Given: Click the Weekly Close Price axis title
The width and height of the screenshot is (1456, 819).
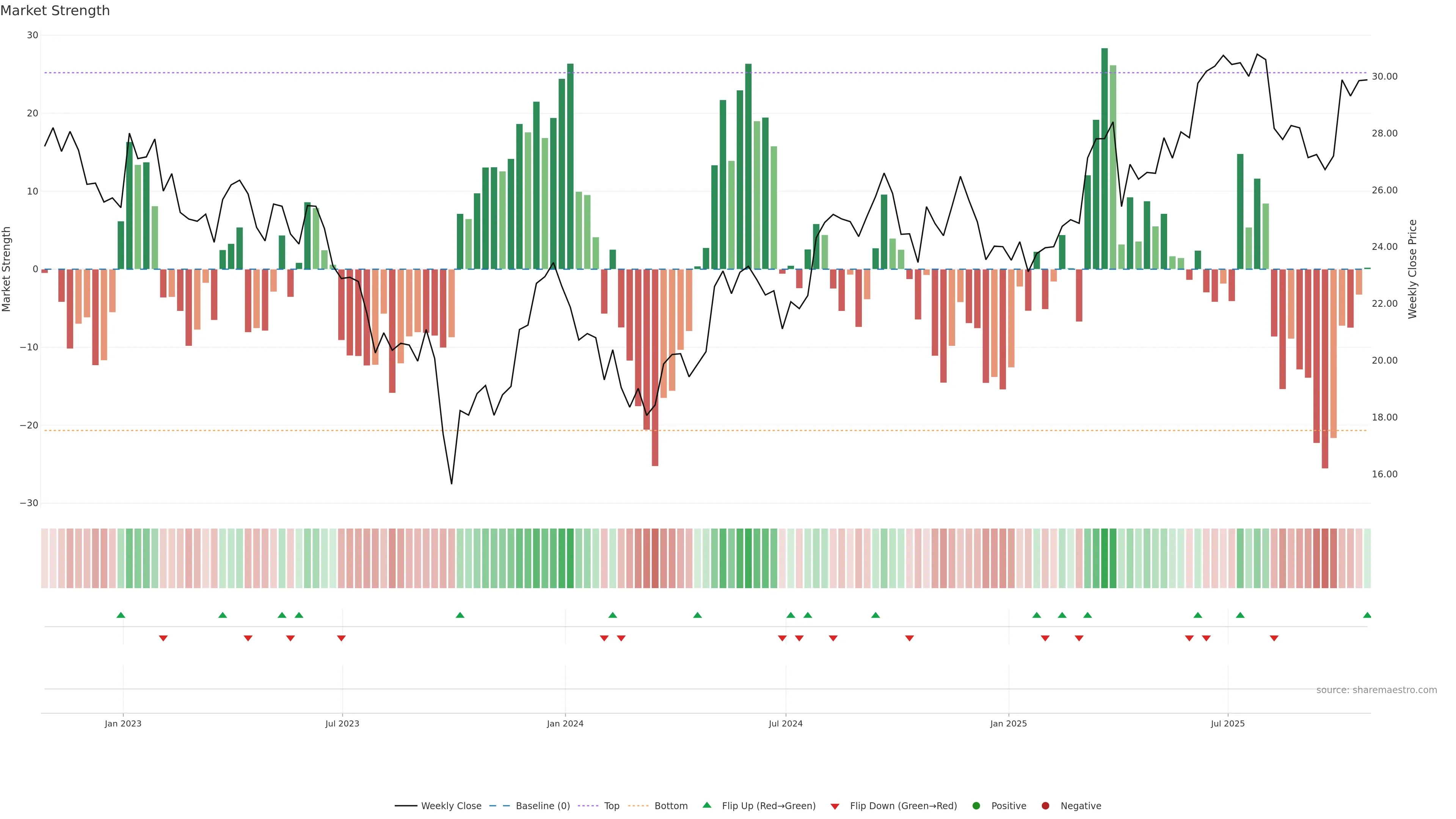Looking at the screenshot, I should (1412, 269).
